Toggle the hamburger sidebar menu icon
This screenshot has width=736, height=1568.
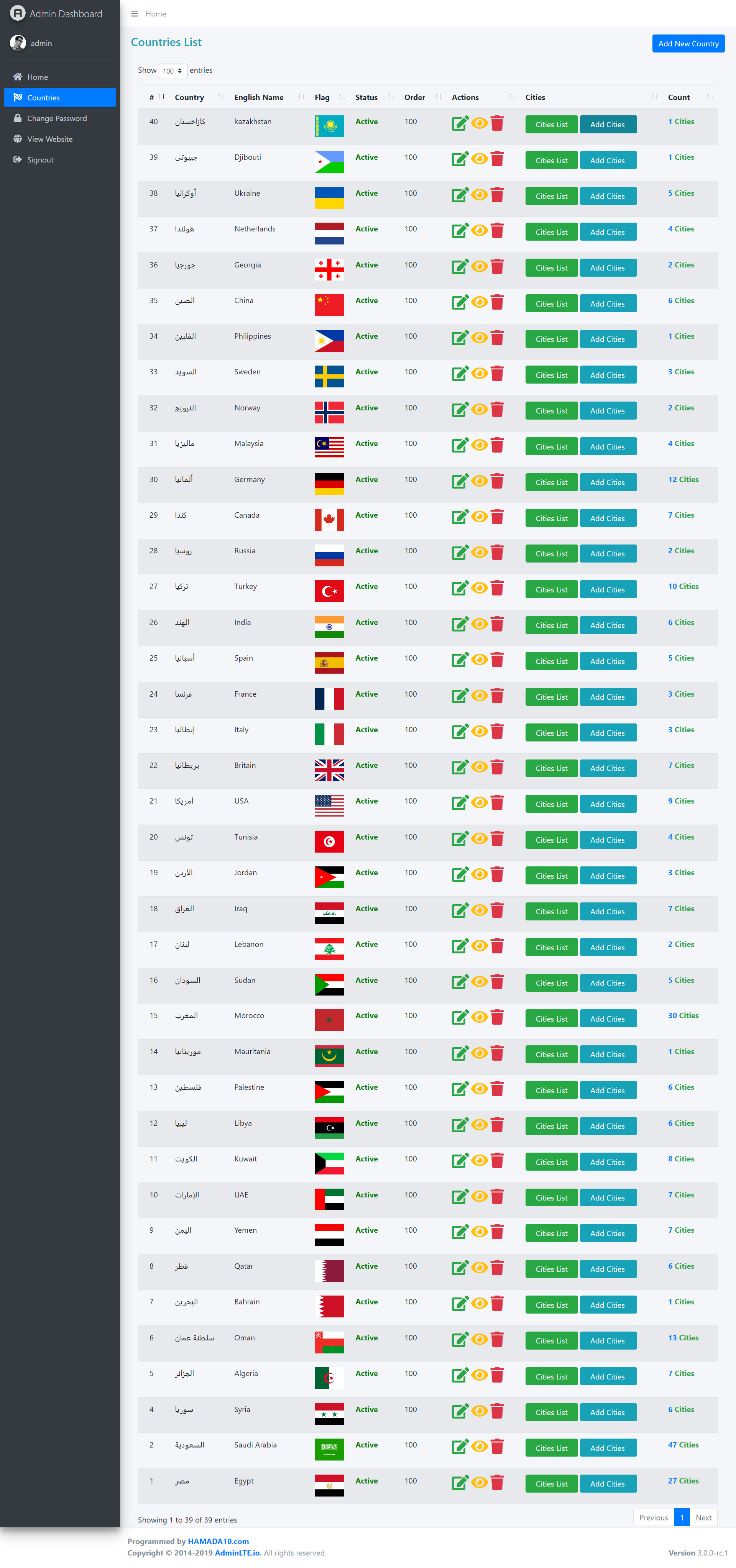point(135,13)
